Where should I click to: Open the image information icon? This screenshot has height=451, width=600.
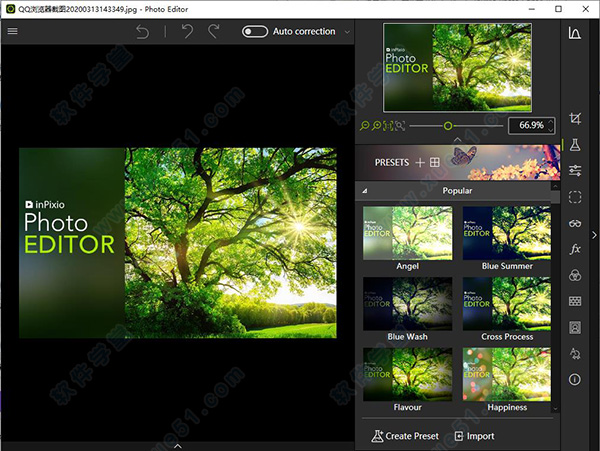(x=575, y=379)
